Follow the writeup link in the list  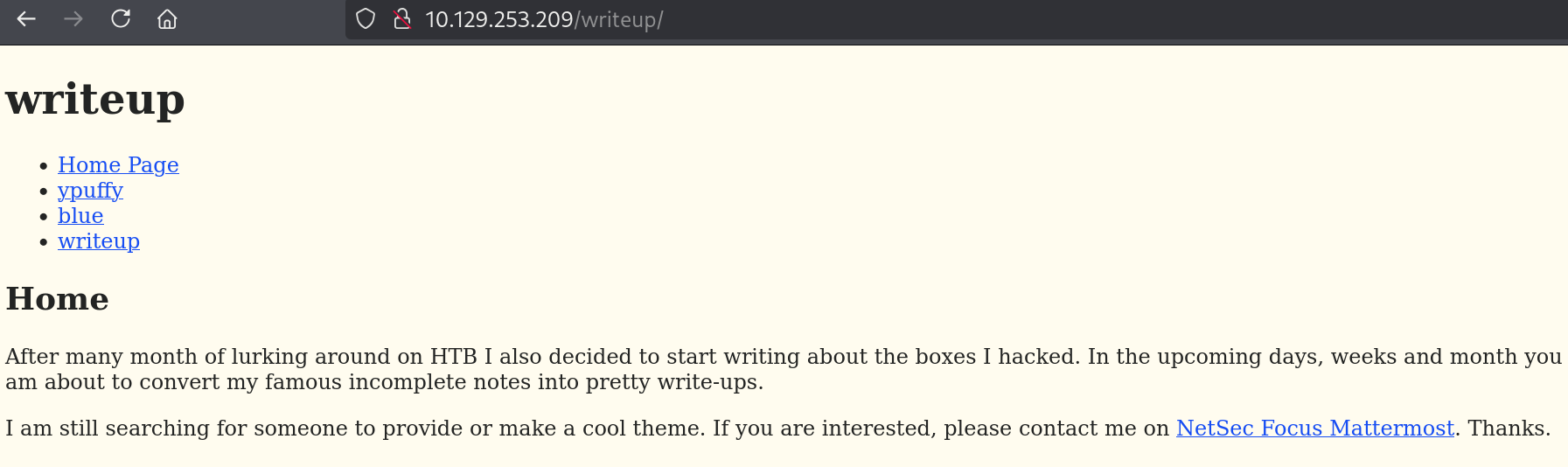[x=99, y=241]
